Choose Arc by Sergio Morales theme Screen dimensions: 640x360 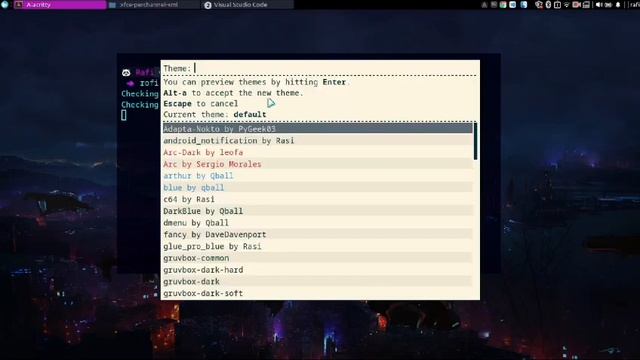coord(318,164)
